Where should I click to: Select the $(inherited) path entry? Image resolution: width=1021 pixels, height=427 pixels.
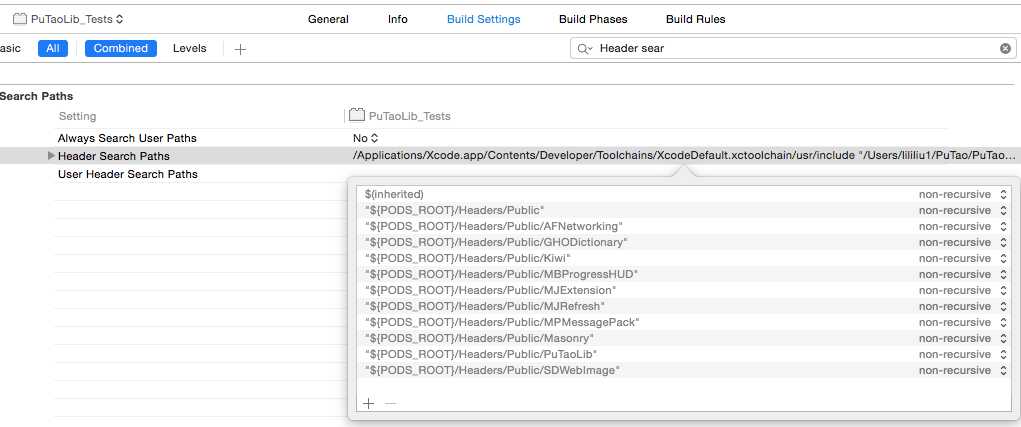pos(394,194)
